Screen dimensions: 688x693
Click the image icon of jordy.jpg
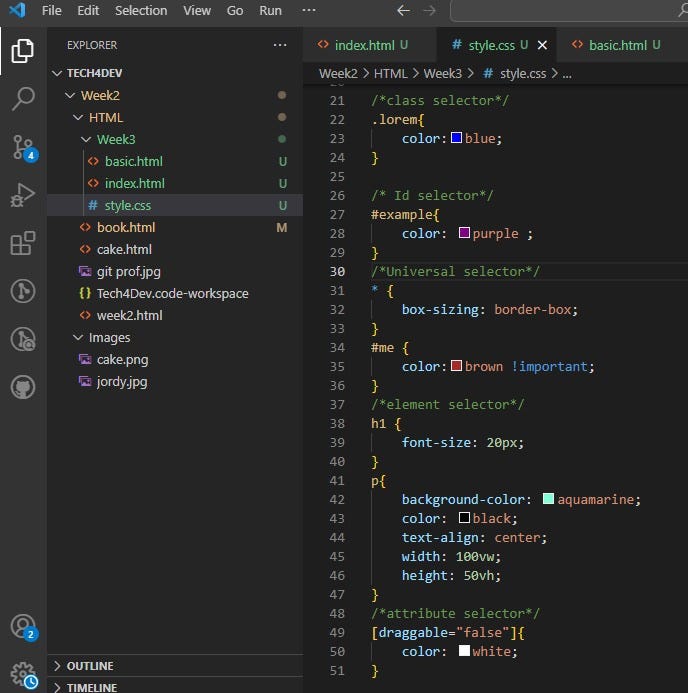pyautogui.click(x=85, y=381)
